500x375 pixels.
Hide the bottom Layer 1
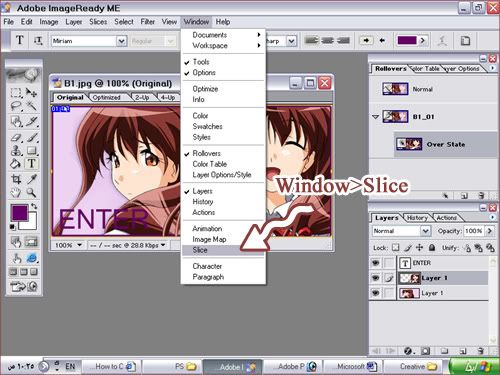(376, 293)
